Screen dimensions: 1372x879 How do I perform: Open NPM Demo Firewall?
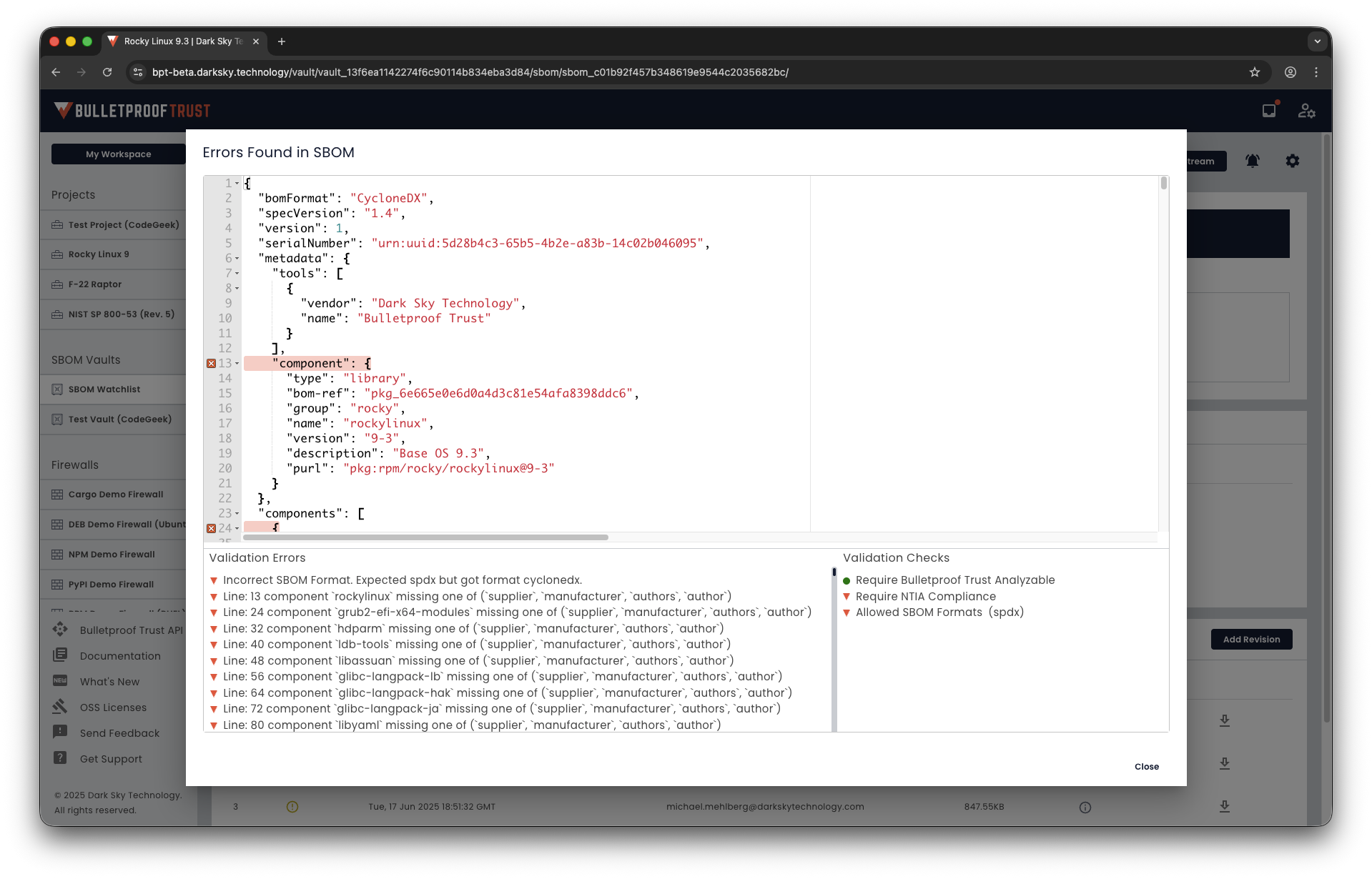pyautogui.click(x=112, y=555)
